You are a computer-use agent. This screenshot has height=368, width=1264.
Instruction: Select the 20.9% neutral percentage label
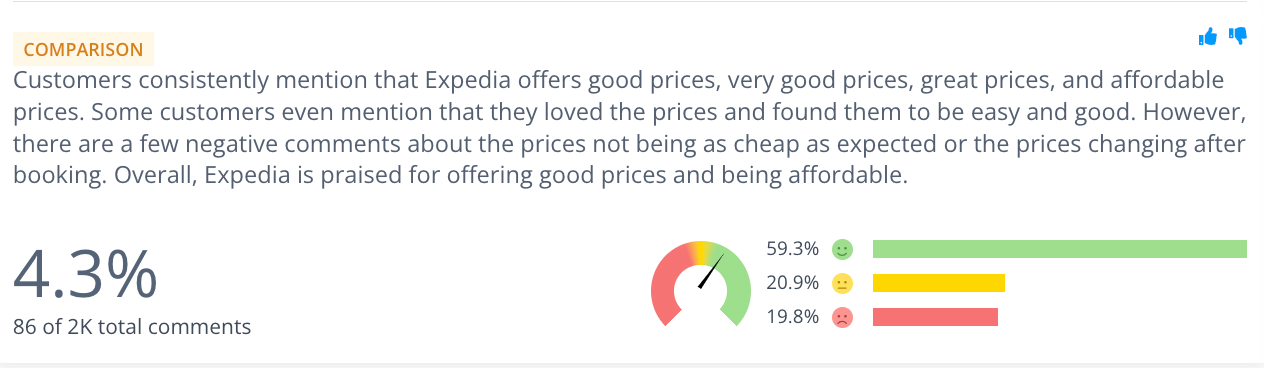point(793,283)
